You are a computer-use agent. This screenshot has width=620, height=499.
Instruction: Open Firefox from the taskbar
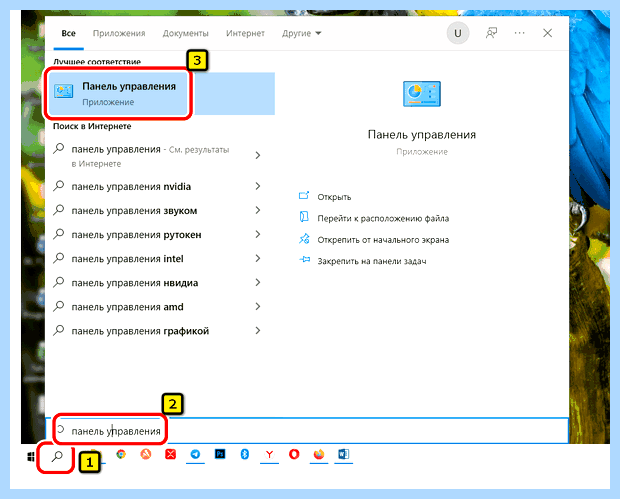pyautogui.click(x=319, y=454)
